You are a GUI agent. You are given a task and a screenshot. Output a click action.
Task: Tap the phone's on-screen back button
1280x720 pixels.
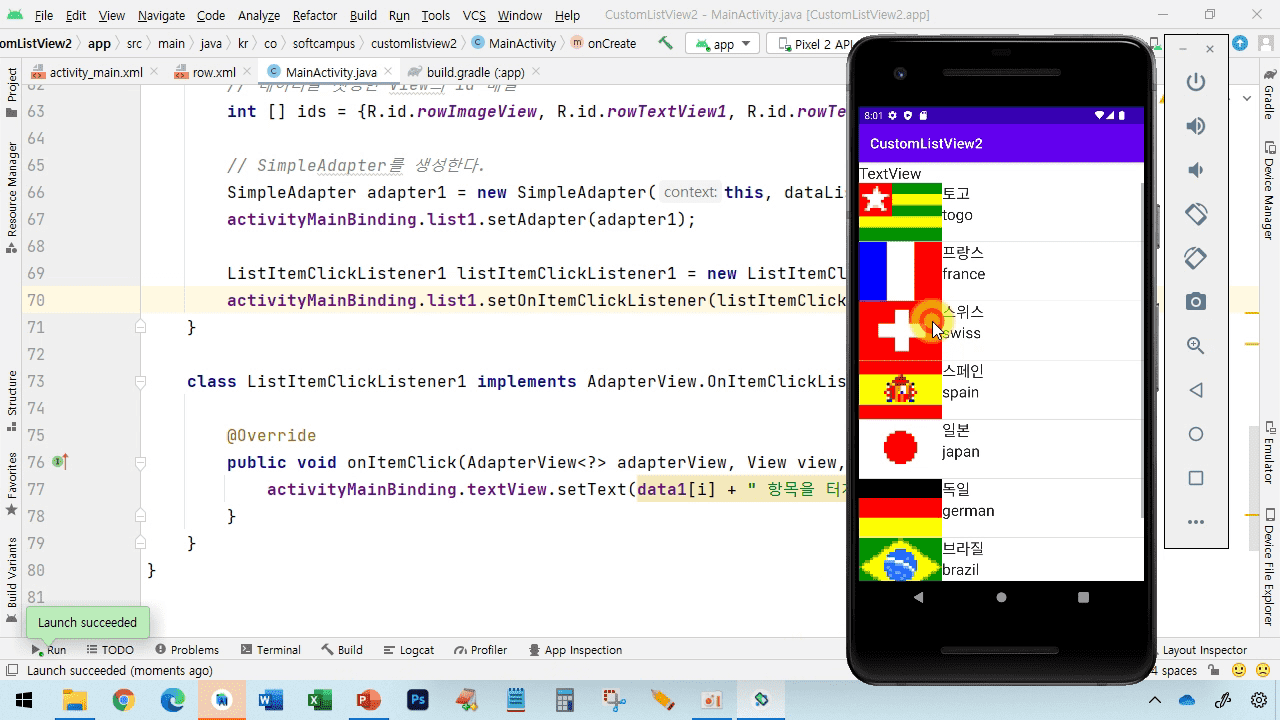pos(919,597)
